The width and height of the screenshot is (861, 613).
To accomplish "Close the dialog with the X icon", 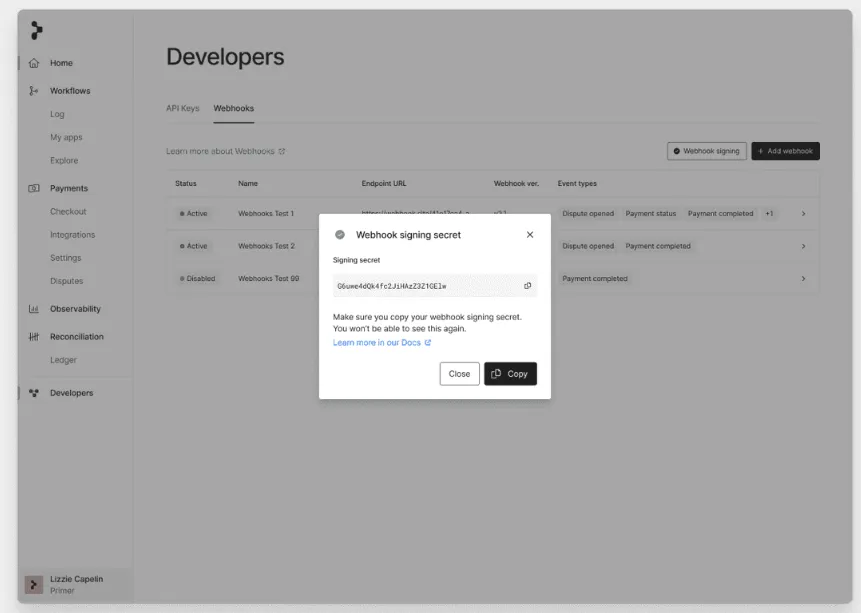I will point(530,235).
